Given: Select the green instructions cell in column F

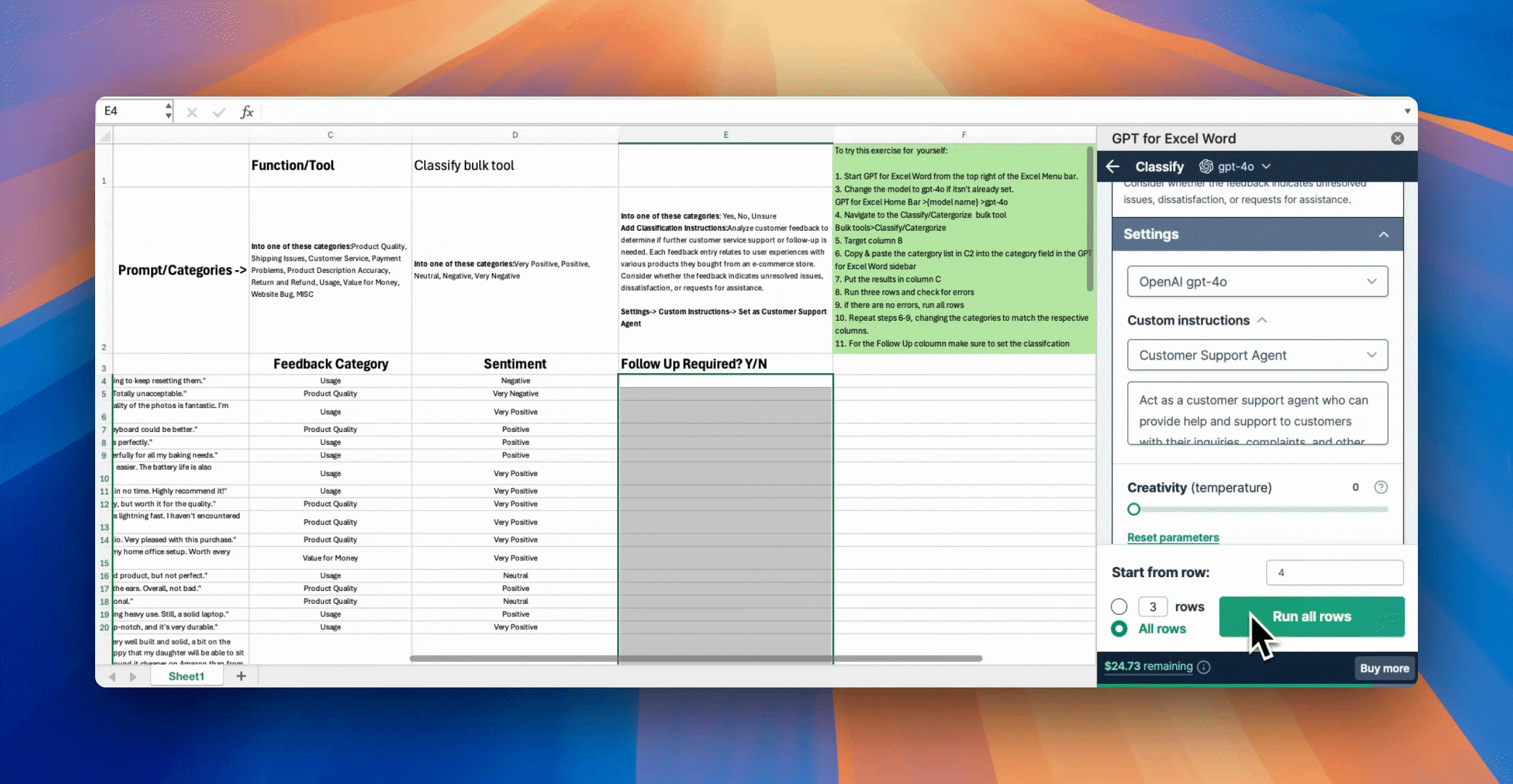Looking at the screenshot, I should pyautogui.click(x=963, y=249).
